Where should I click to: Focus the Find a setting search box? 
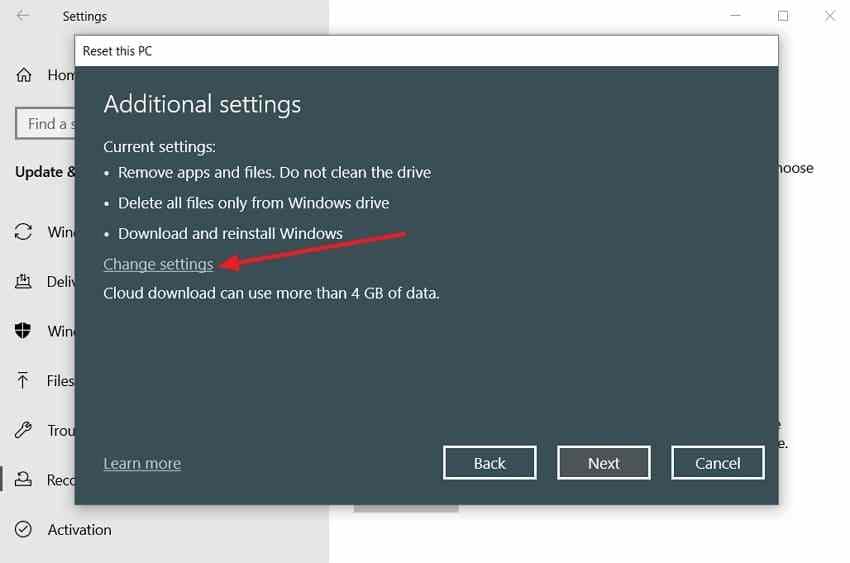[46, 124]
